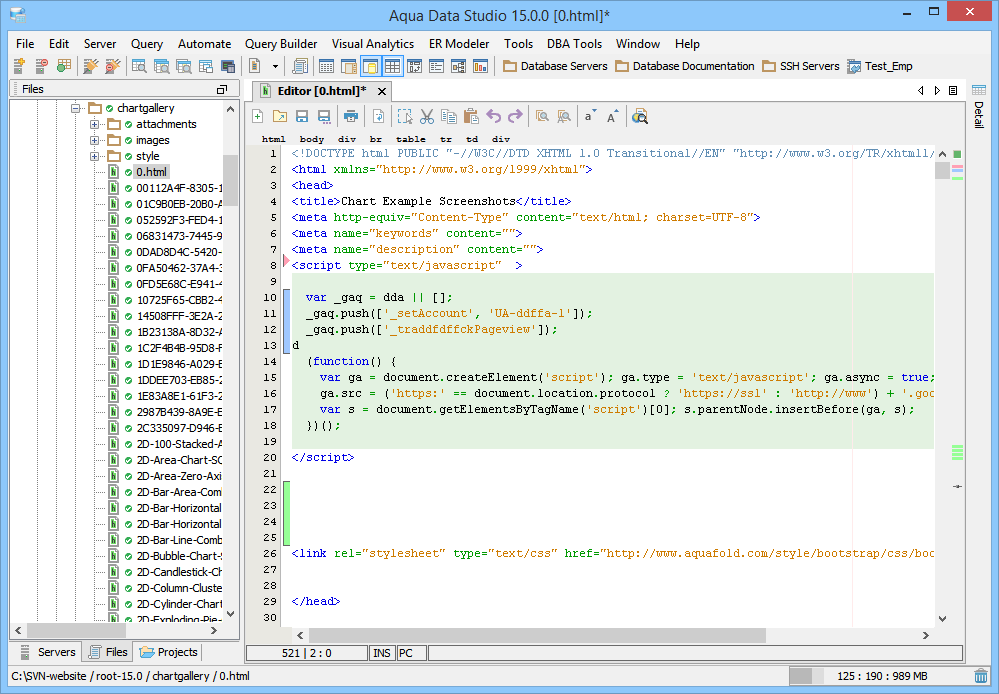Click the garbage collection trash icon

981,677
